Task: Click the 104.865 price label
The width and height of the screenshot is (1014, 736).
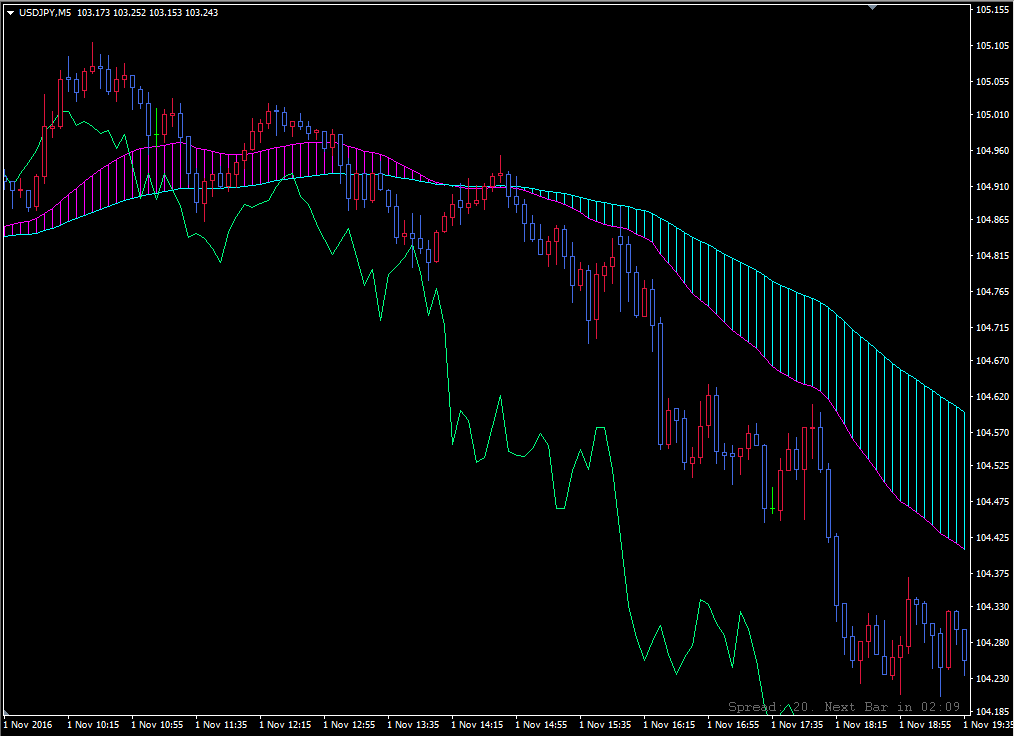Action: pos(993,220)
